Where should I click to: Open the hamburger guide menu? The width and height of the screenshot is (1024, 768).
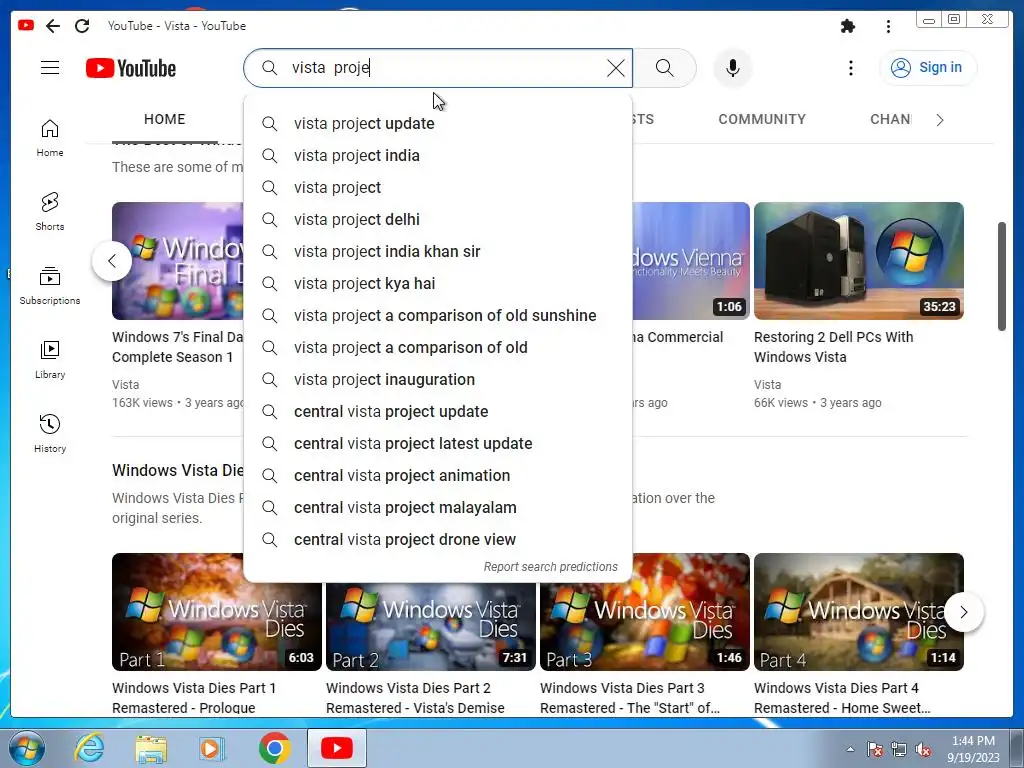click(50, 68)
